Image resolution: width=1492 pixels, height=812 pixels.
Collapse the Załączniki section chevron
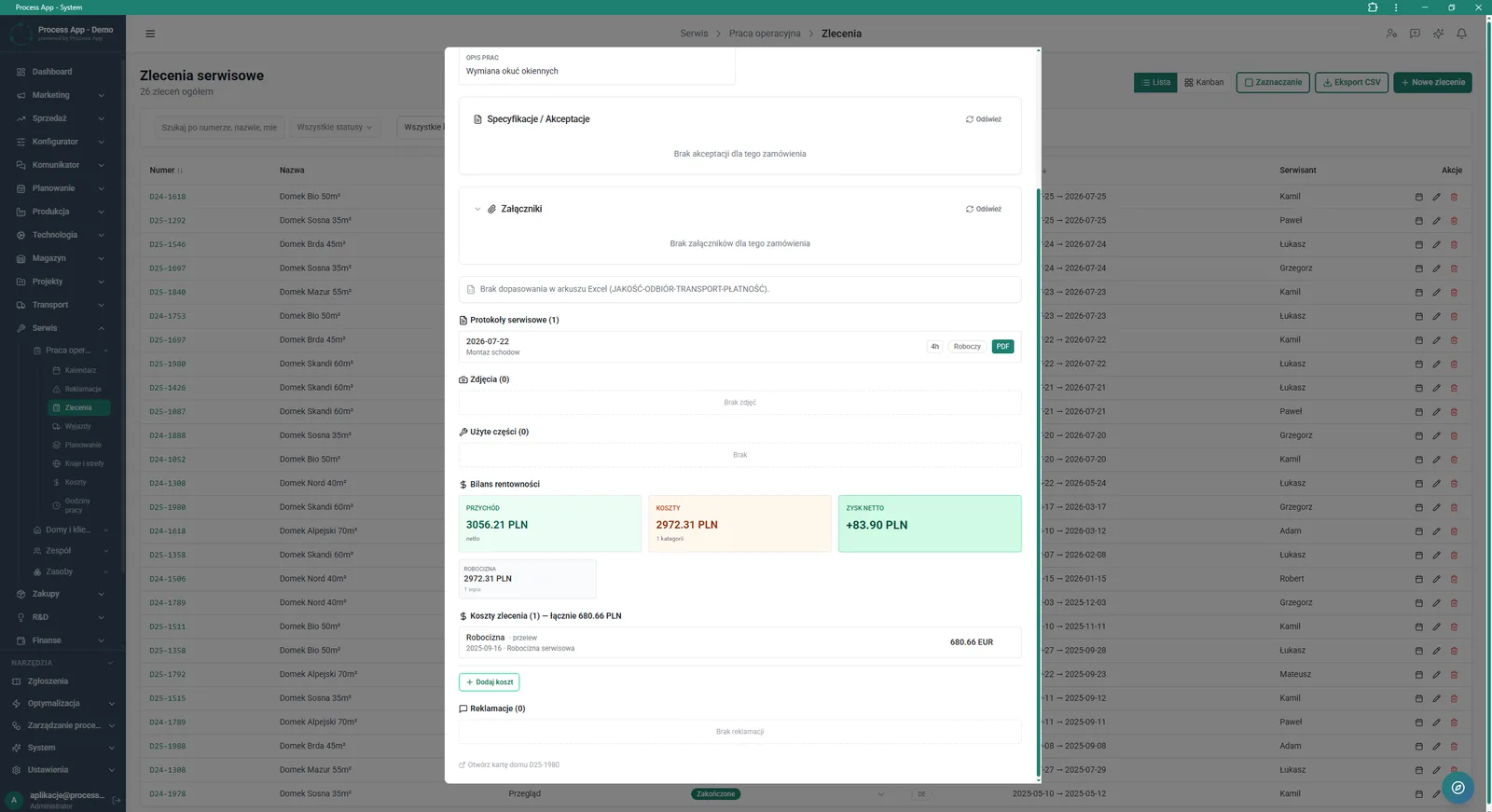[x=477, y=209]
